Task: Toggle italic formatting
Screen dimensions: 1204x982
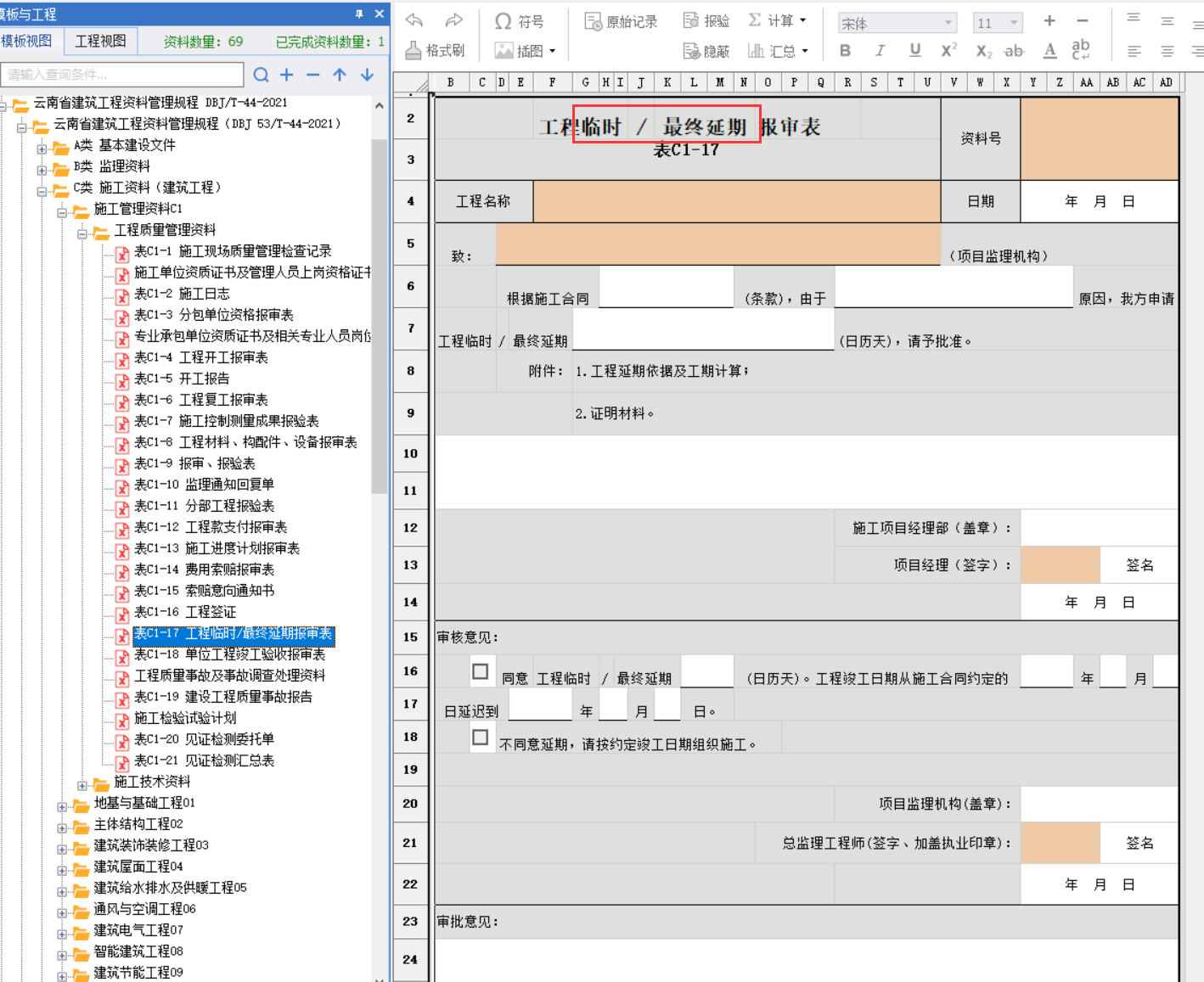Action: tap(880, 51)
